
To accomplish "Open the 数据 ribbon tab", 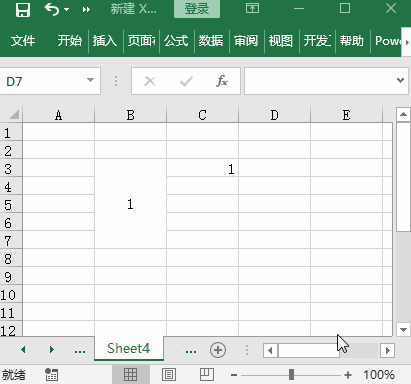I will 211,41.
